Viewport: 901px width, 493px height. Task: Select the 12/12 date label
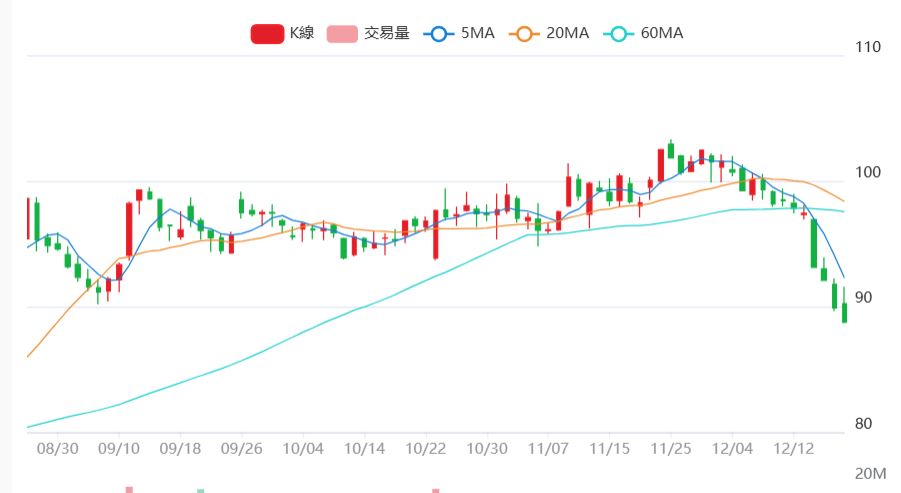point(793,448)
